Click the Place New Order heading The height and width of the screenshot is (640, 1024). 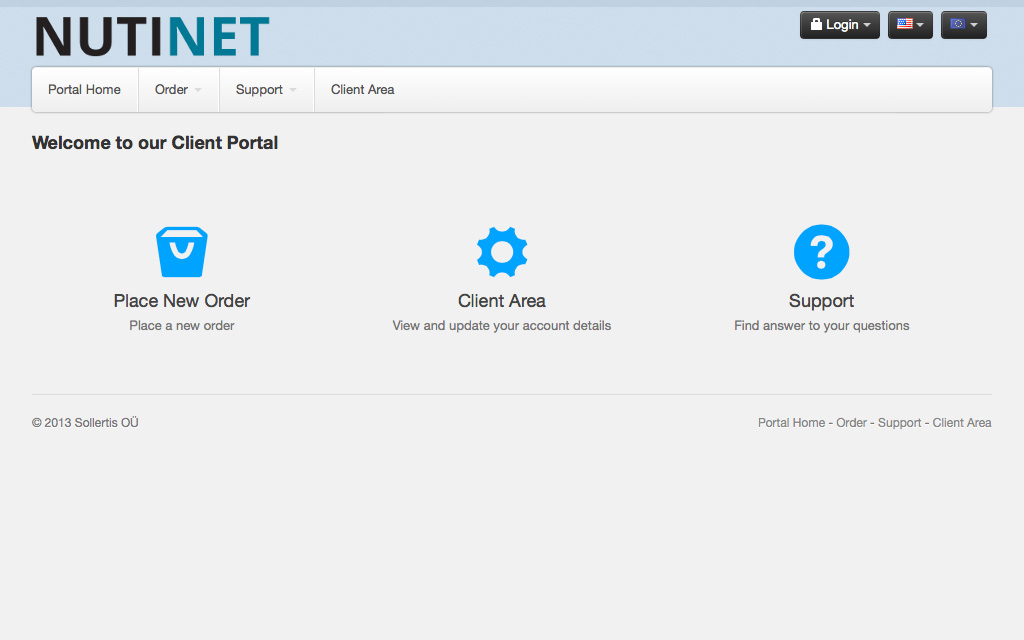point(182,301)
